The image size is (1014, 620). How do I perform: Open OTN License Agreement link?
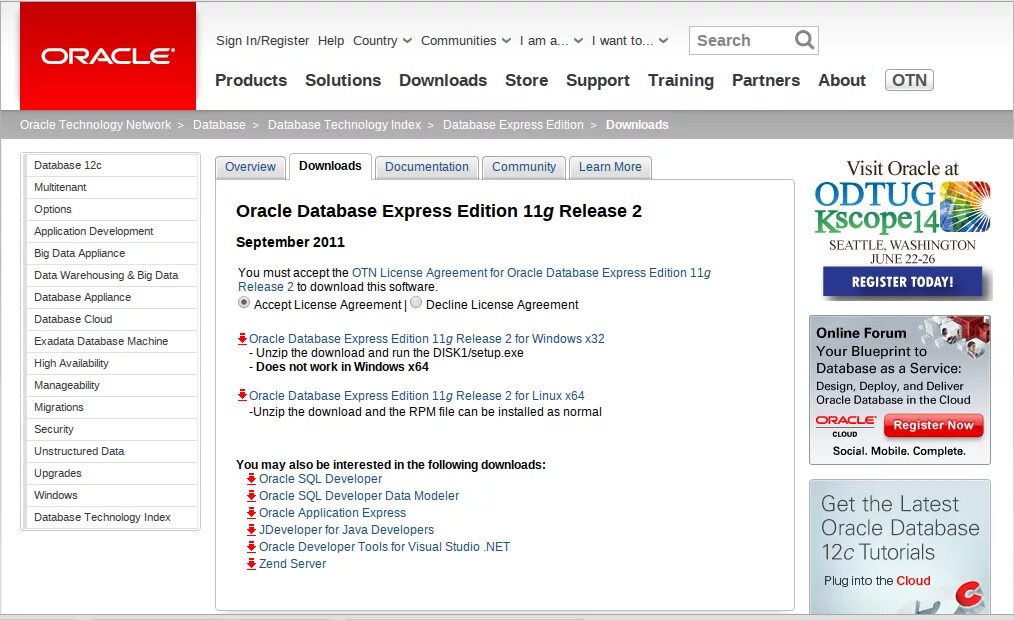tap(474, 279)
